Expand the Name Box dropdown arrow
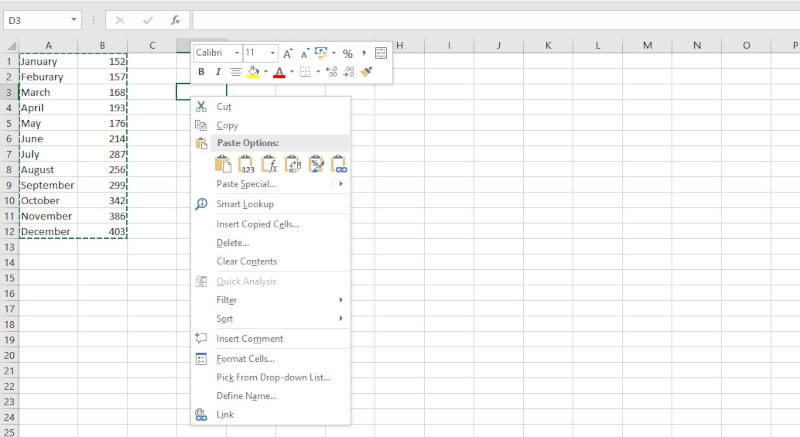This screenshot has width=800, height=437. 75,20
